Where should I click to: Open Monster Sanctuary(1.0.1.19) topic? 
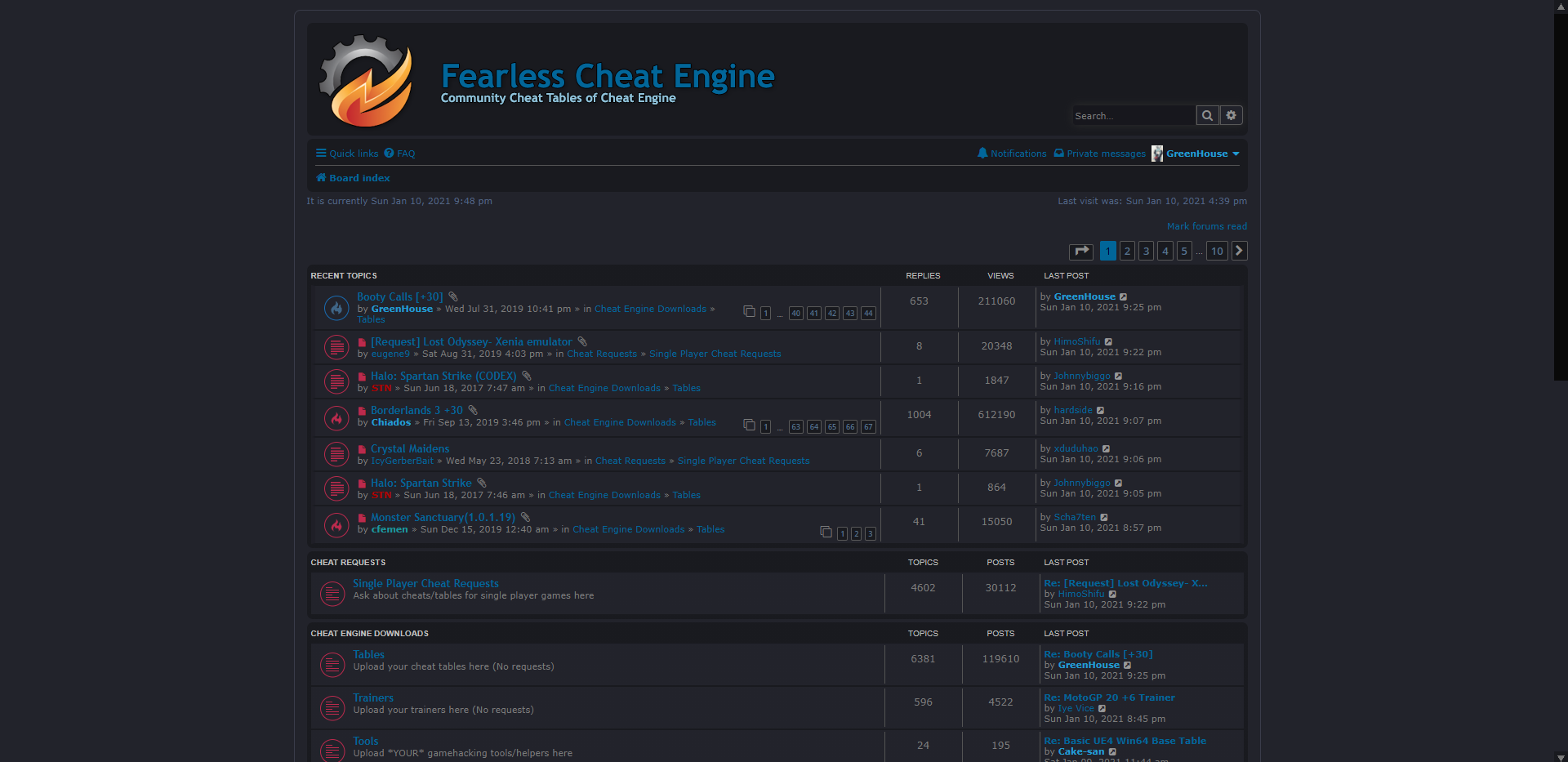click(443, 518)
